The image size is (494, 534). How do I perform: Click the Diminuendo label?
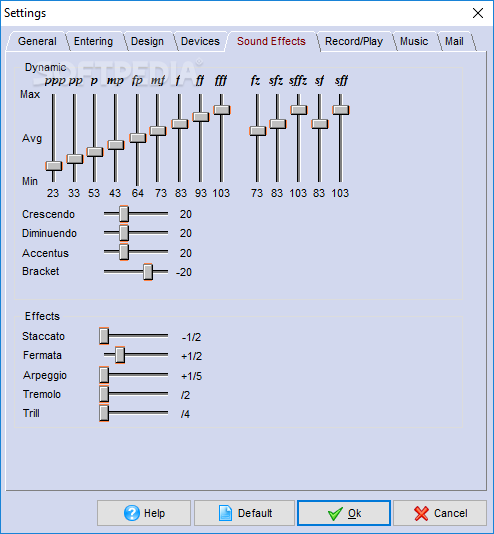tap(49, 233)
